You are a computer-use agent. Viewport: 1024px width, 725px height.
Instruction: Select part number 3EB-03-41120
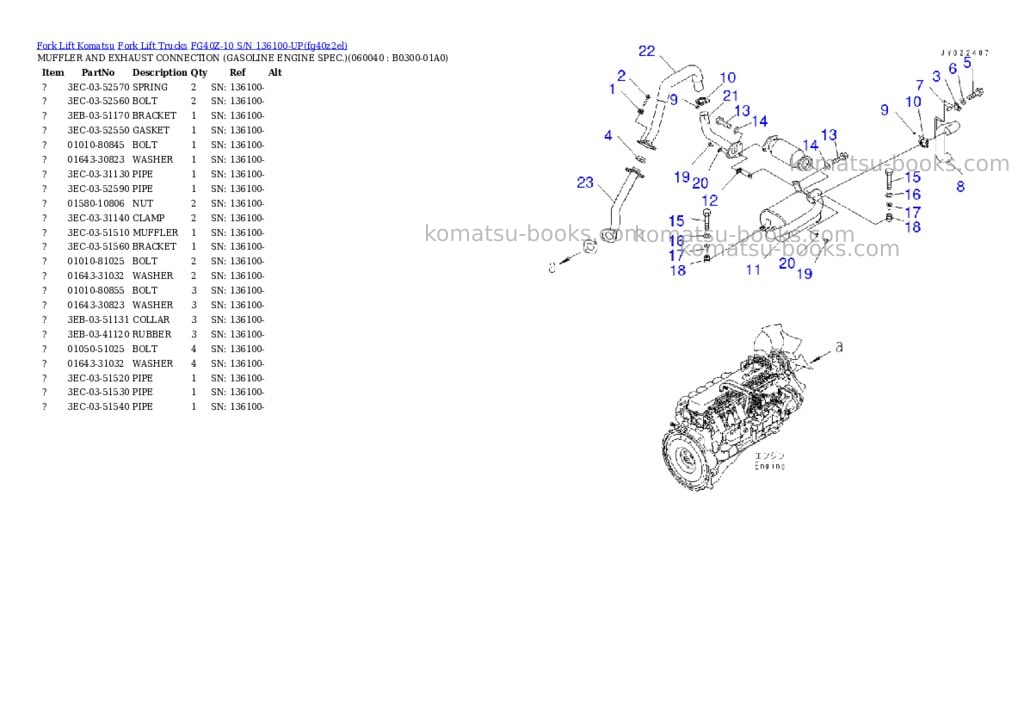coord(98,334)
